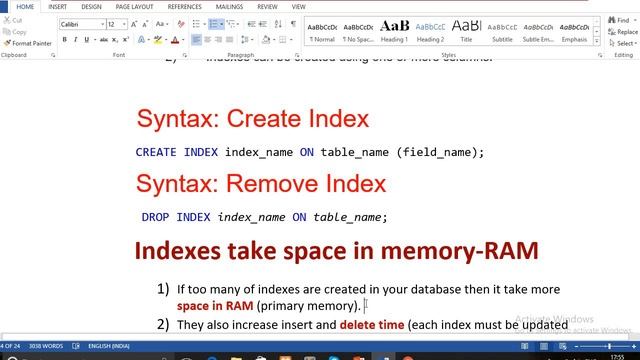Apply the No Spacing style

358,32
